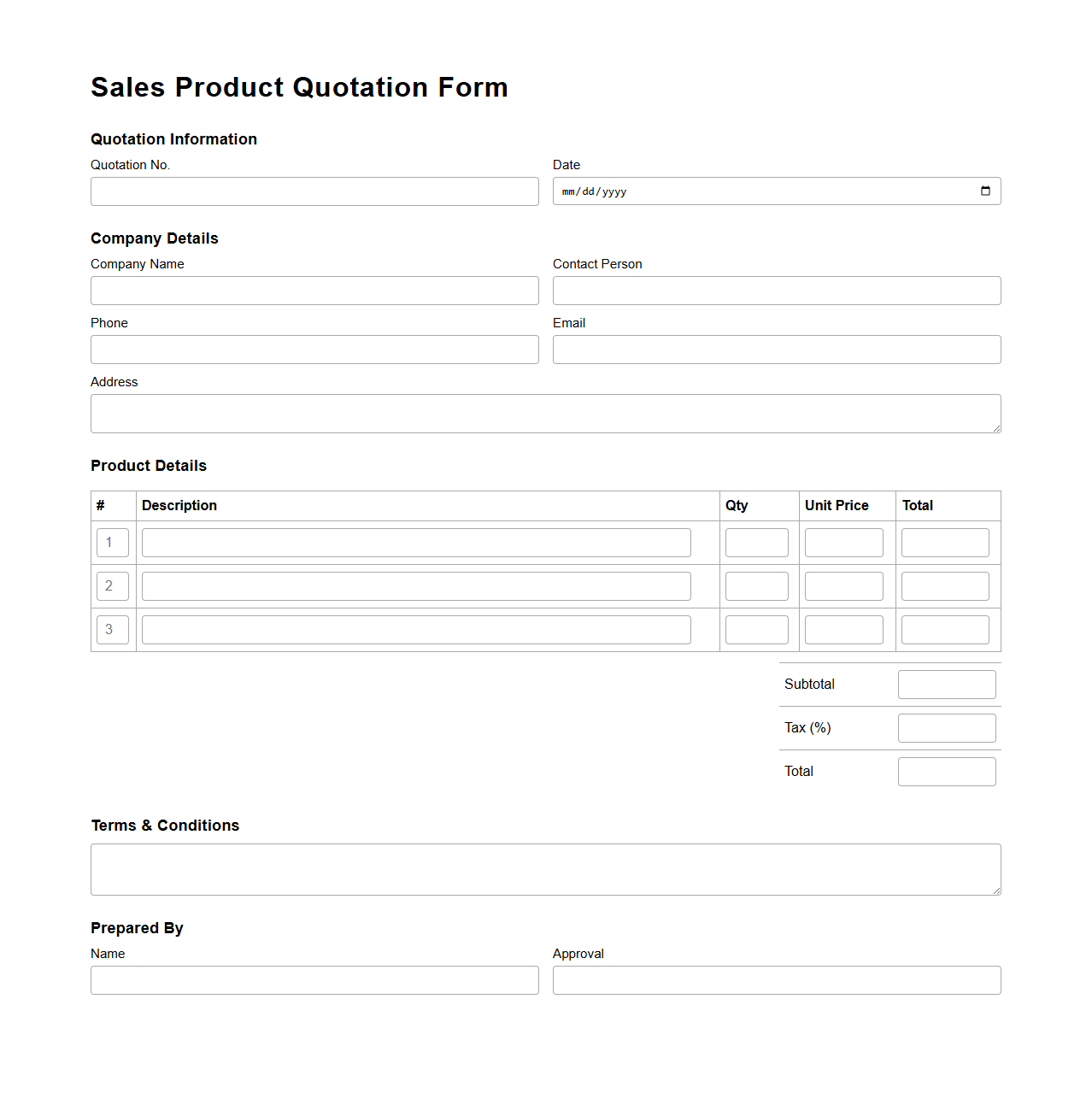Click the Email input field
The width and height of the screenshot is (1092, 1111).
pyautogui.click(x=776, y=349)
